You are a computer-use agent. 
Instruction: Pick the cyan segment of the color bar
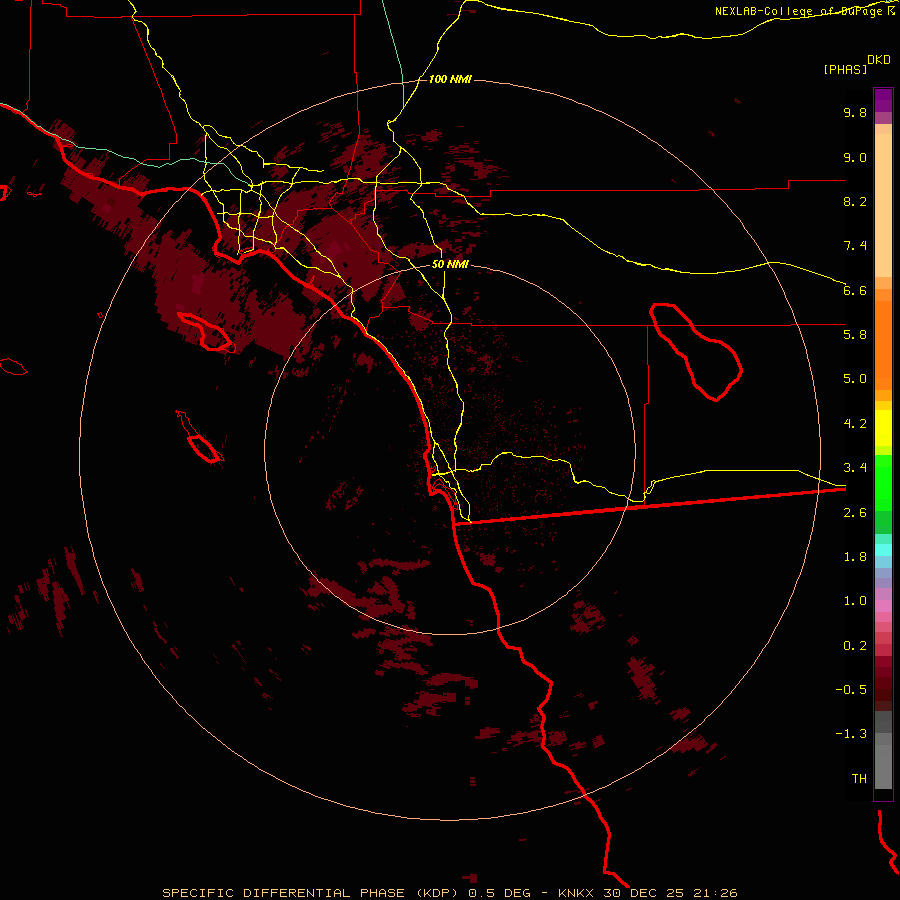(883, 550)
